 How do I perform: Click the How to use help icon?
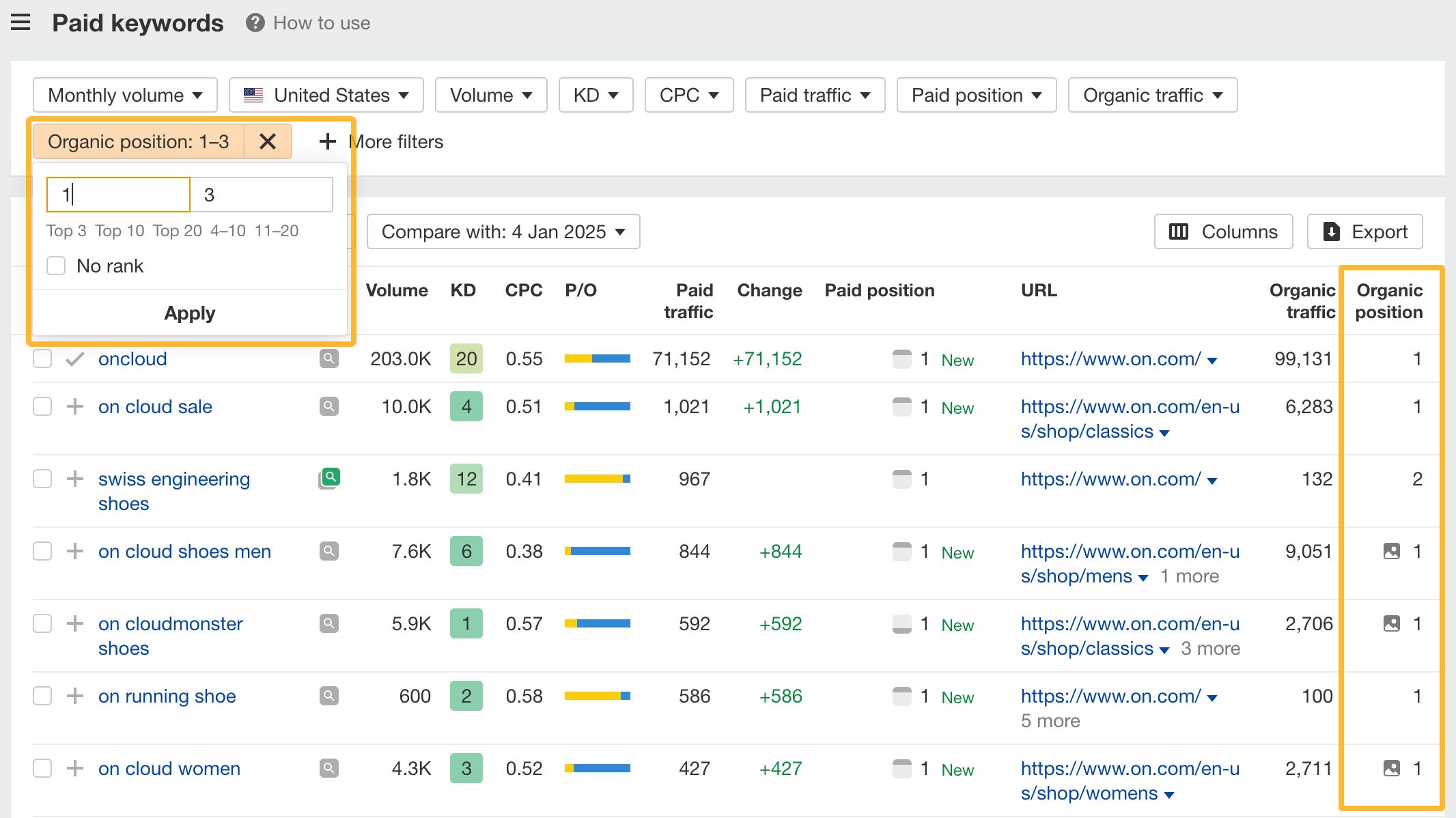pyautogui.click(x=255, y=23)
